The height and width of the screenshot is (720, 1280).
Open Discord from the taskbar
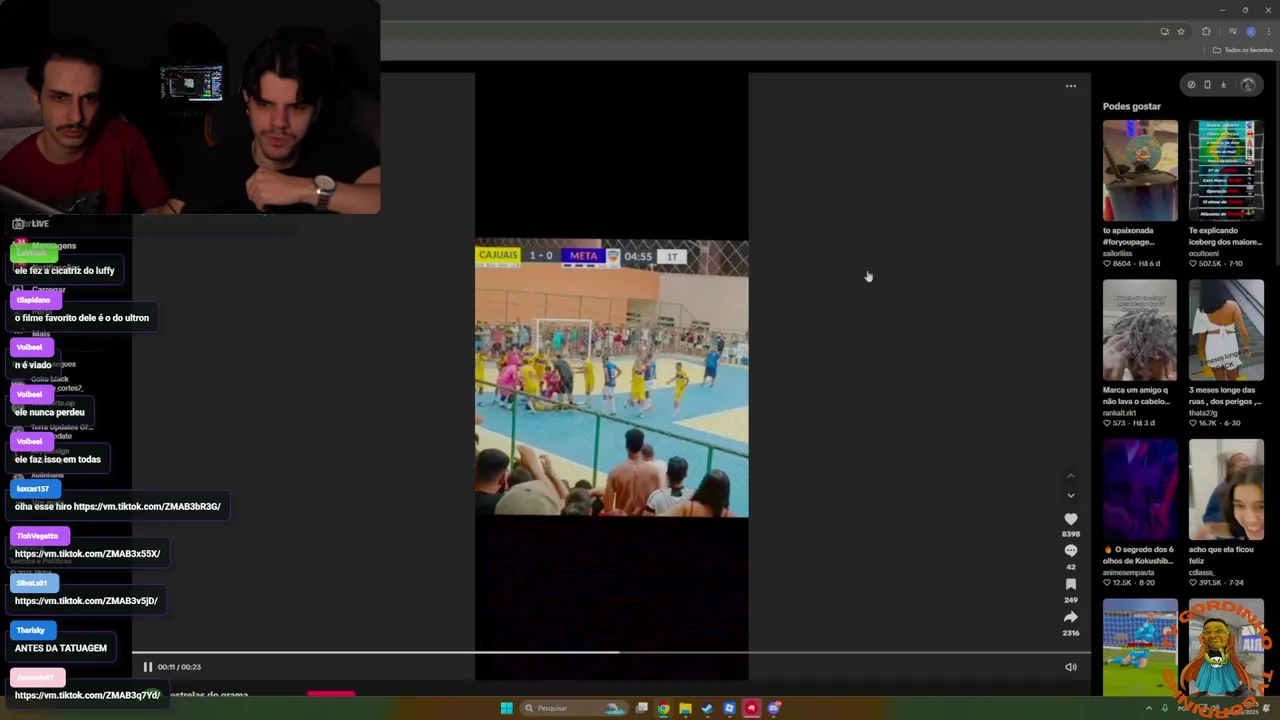(x=773, y=708)
